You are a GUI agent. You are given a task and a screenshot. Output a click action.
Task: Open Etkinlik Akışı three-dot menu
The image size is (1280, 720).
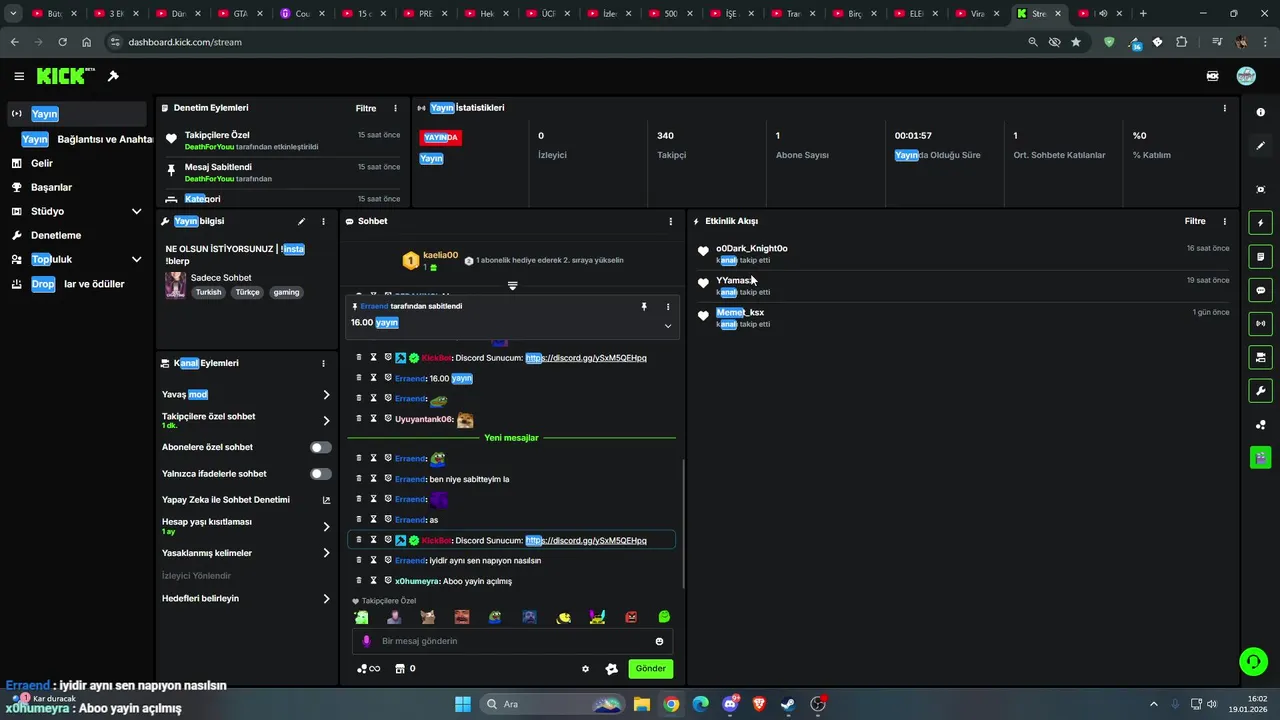coord(1224,221)
